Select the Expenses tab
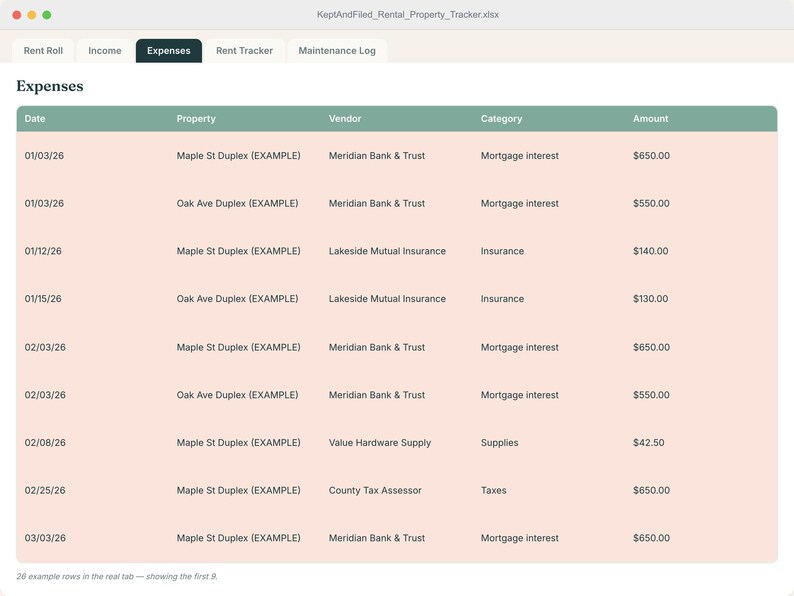Screen dimensions: 794x596 169,51
